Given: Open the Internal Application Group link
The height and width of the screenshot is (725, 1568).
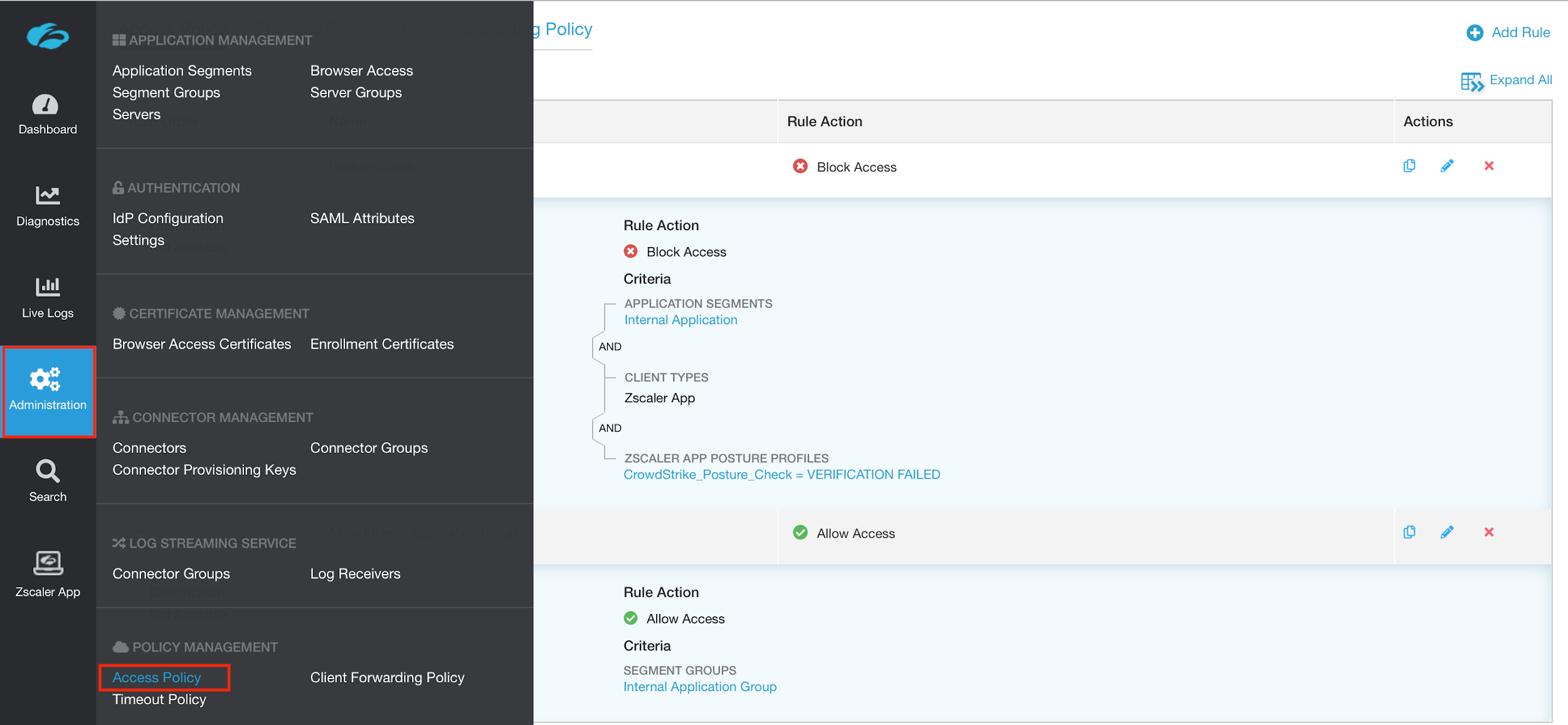Looking at the screenshot, I should 700,687.
